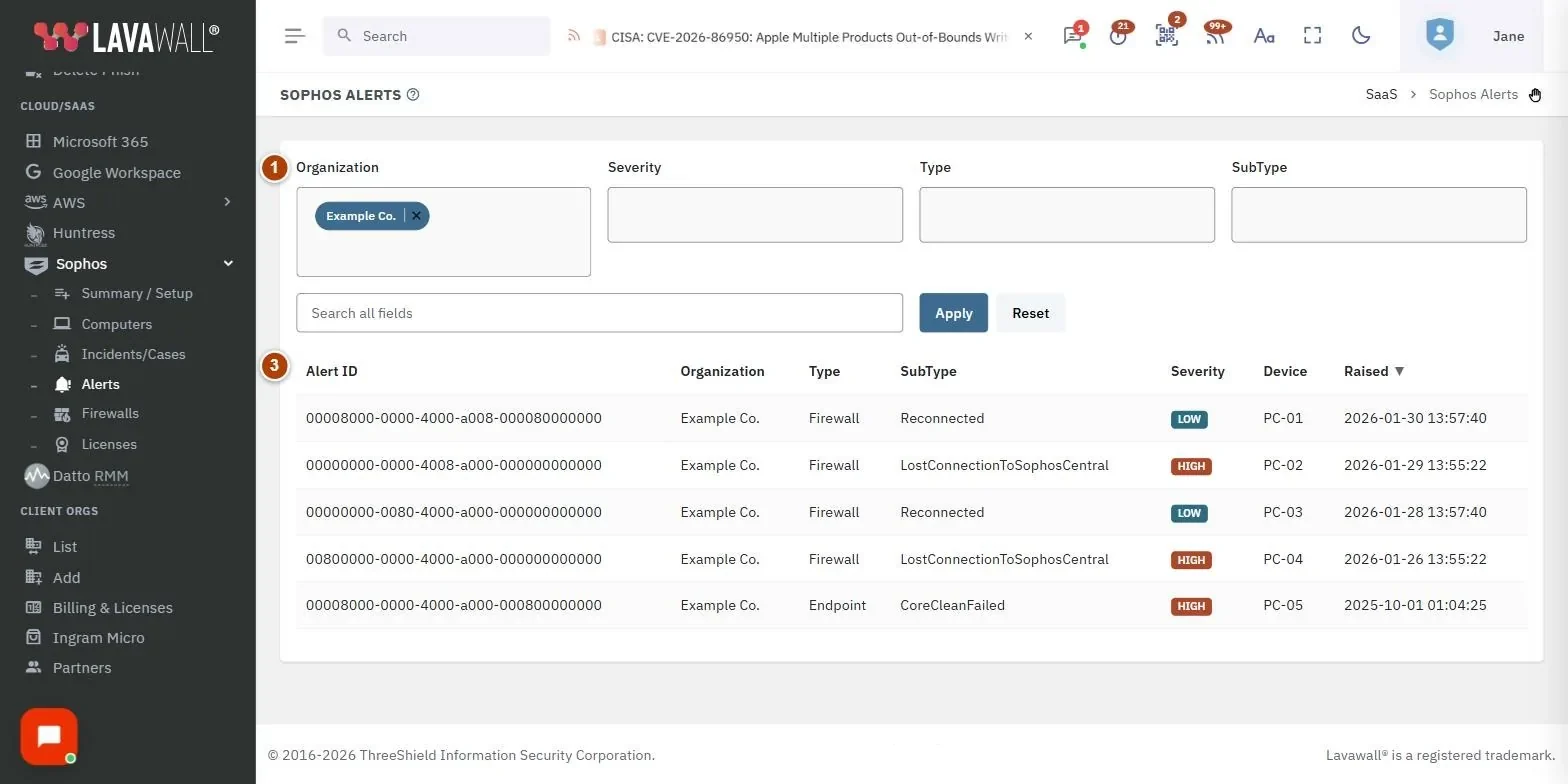Viewport: 1568px width, 784px height.
Task: Sort by the Raised column arrow
Action: pos(1399,371)
